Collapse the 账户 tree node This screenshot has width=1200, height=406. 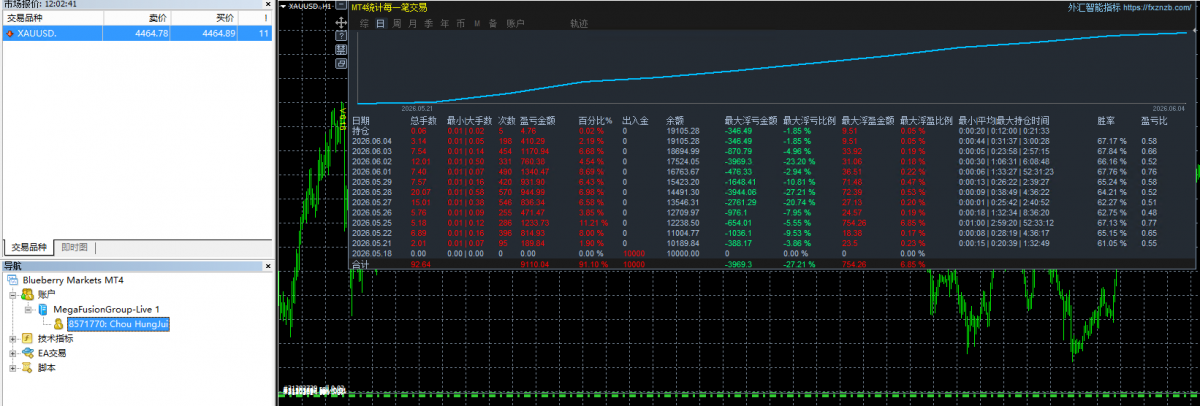(x=12, y=295)
